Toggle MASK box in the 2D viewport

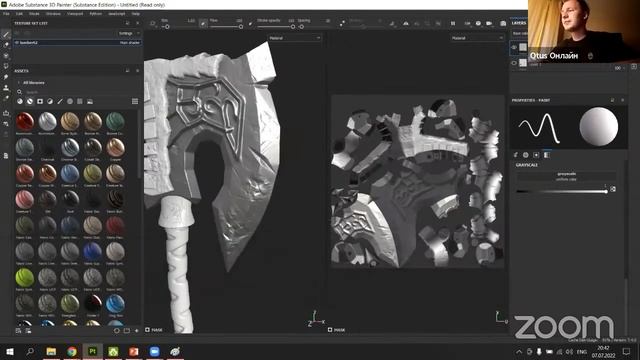(x=330, y=330)
